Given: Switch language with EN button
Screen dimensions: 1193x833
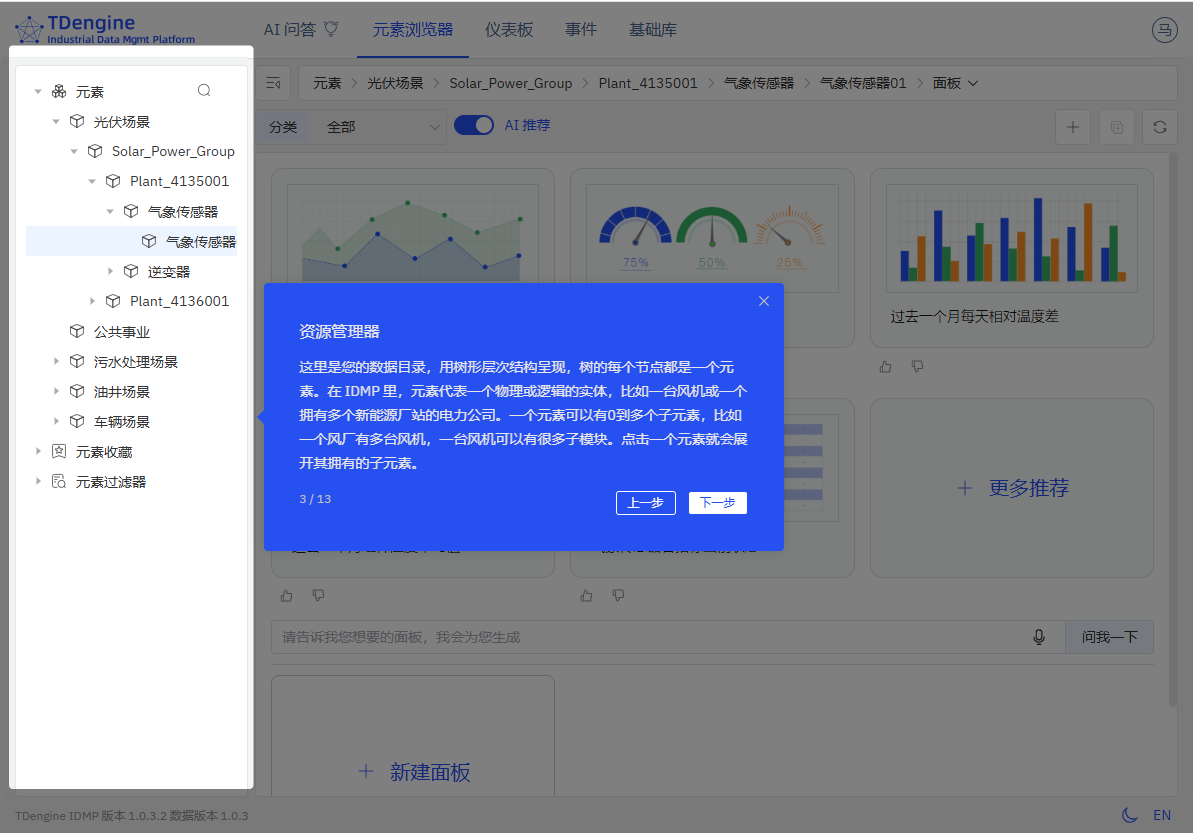Looking at the screenshot, I should coord(1162,815).
